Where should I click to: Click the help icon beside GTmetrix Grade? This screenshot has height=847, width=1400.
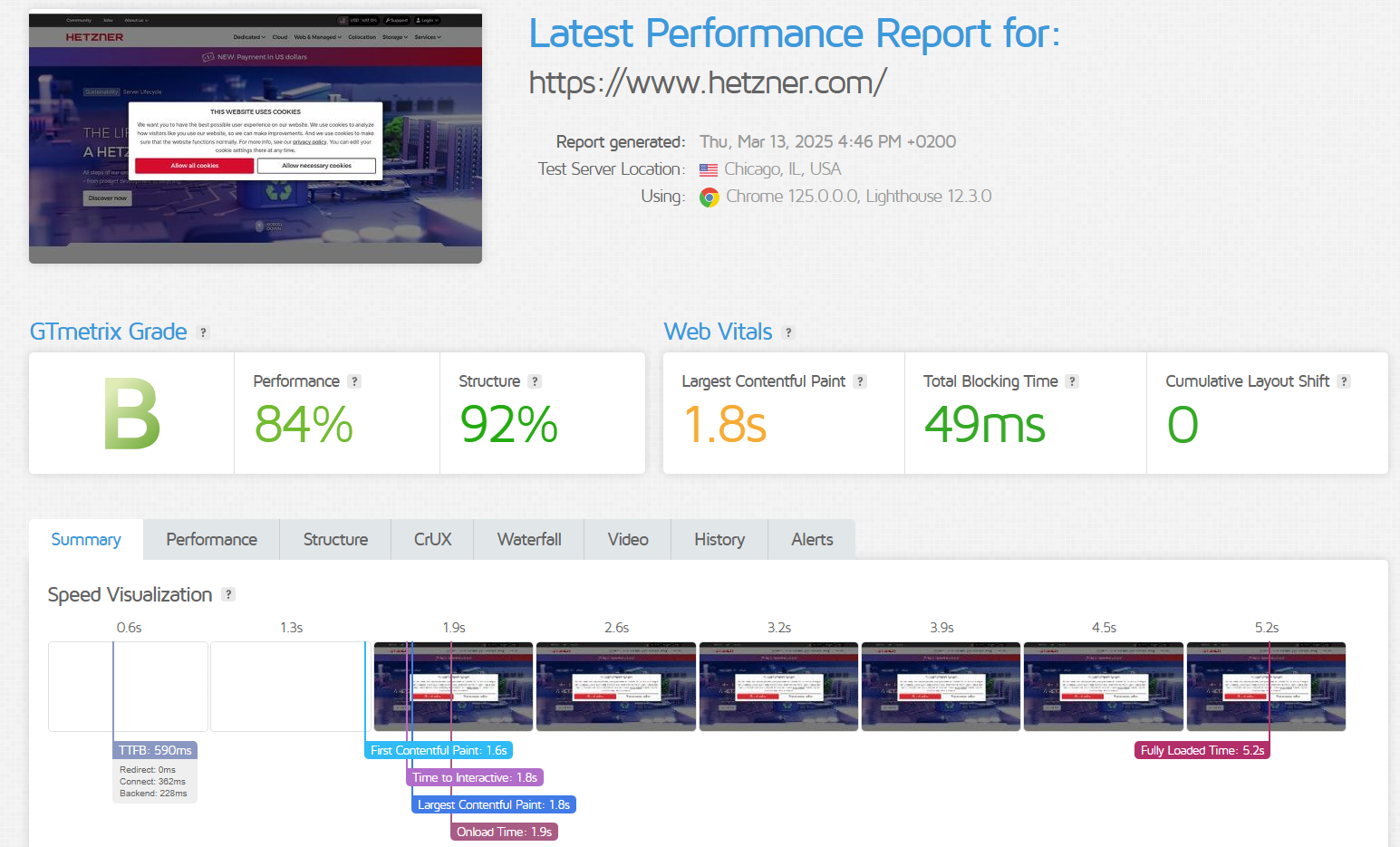tap(203, 332)
